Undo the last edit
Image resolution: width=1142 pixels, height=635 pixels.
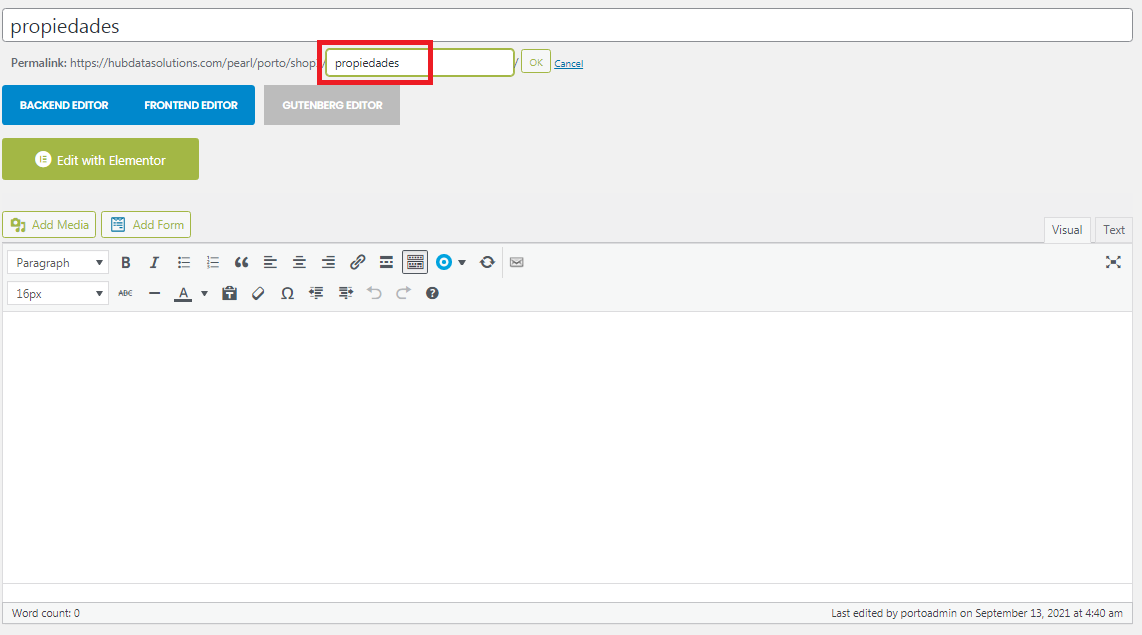[374, 293]
